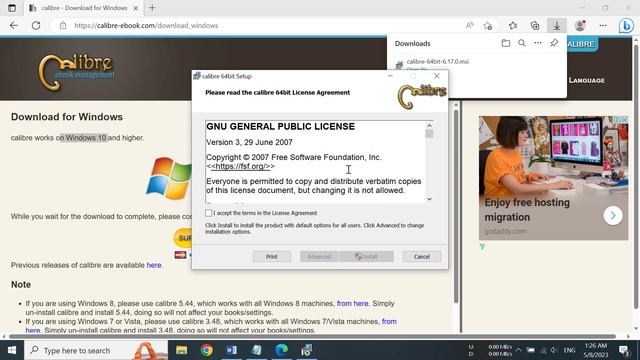Select the calibre Download for Windows tab

pos(84,8)
